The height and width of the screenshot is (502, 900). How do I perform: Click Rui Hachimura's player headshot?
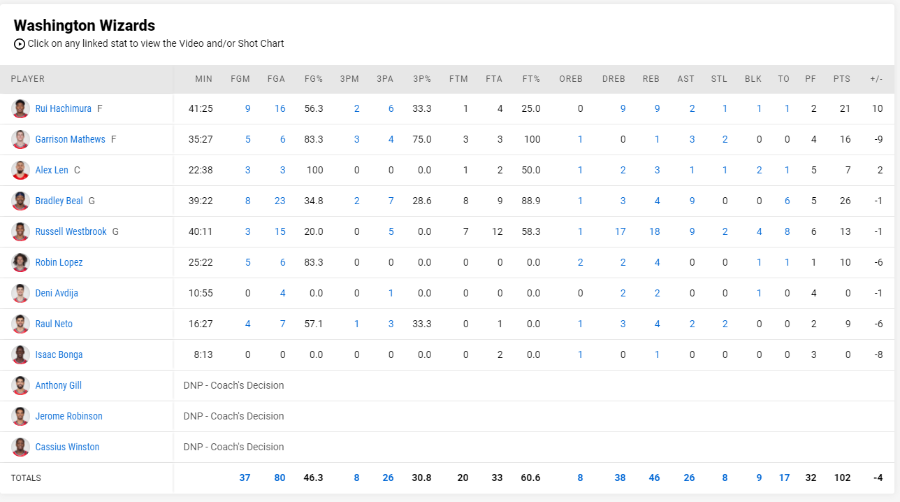[x=21, y=108]
